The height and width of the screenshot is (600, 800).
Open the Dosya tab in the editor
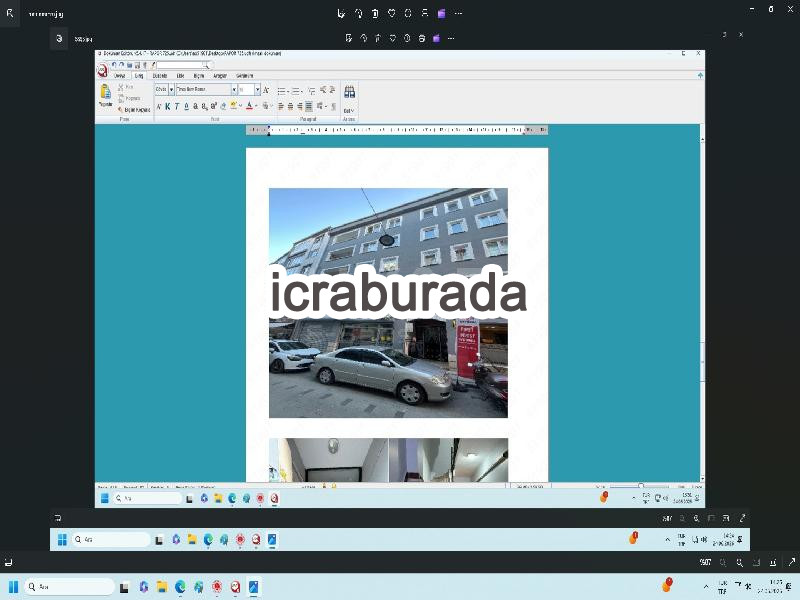coord(119,76)
